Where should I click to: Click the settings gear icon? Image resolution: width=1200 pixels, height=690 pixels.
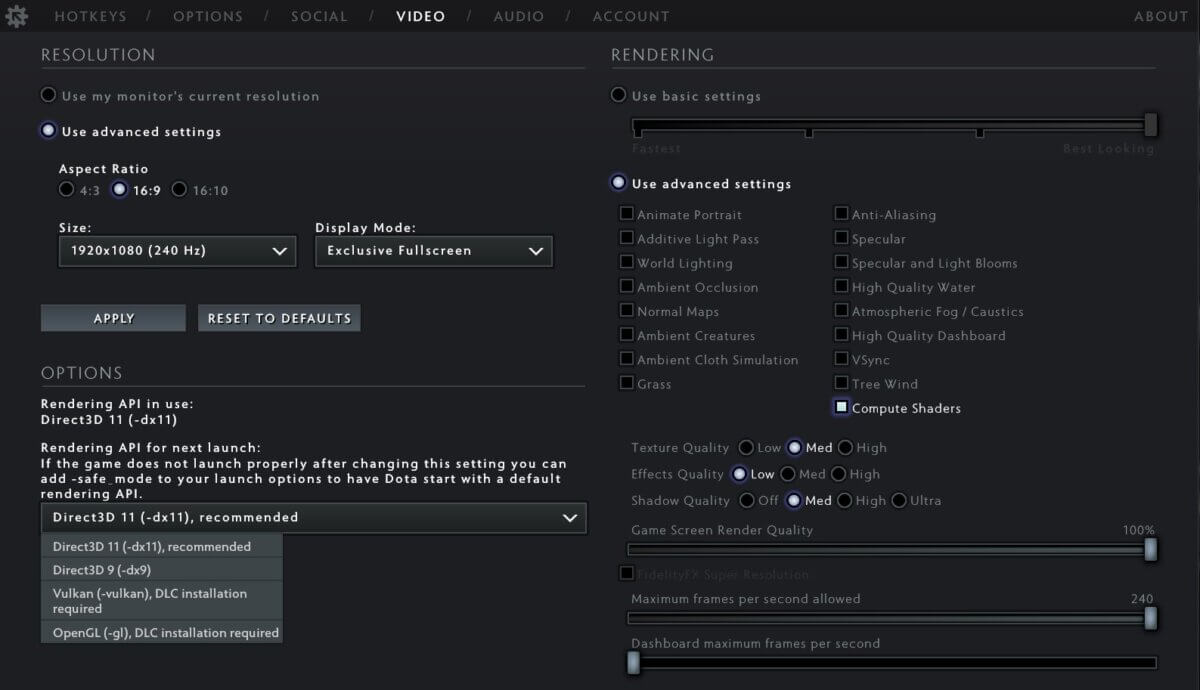[x=17, y=16]
